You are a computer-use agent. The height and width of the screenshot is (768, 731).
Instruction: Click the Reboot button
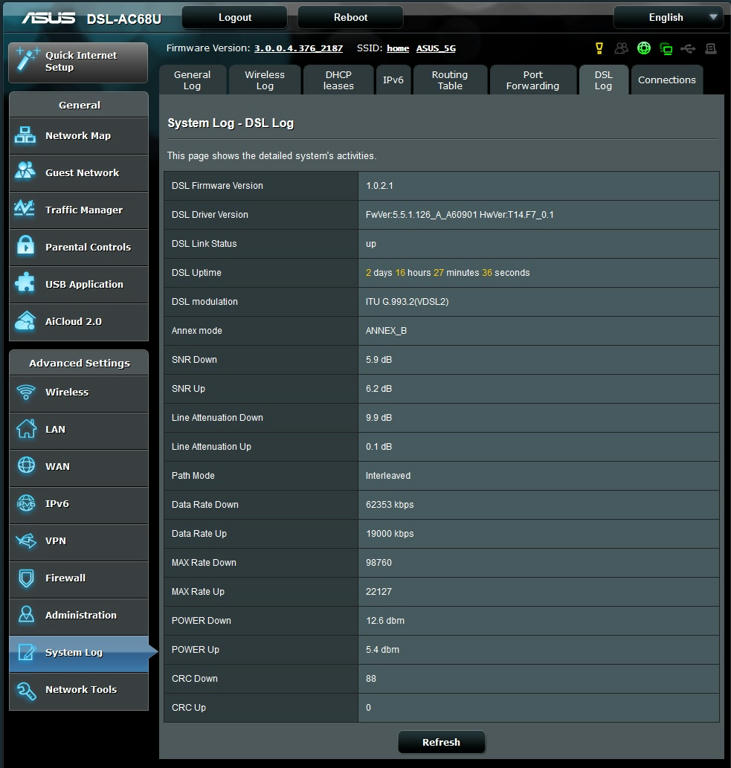350,17
